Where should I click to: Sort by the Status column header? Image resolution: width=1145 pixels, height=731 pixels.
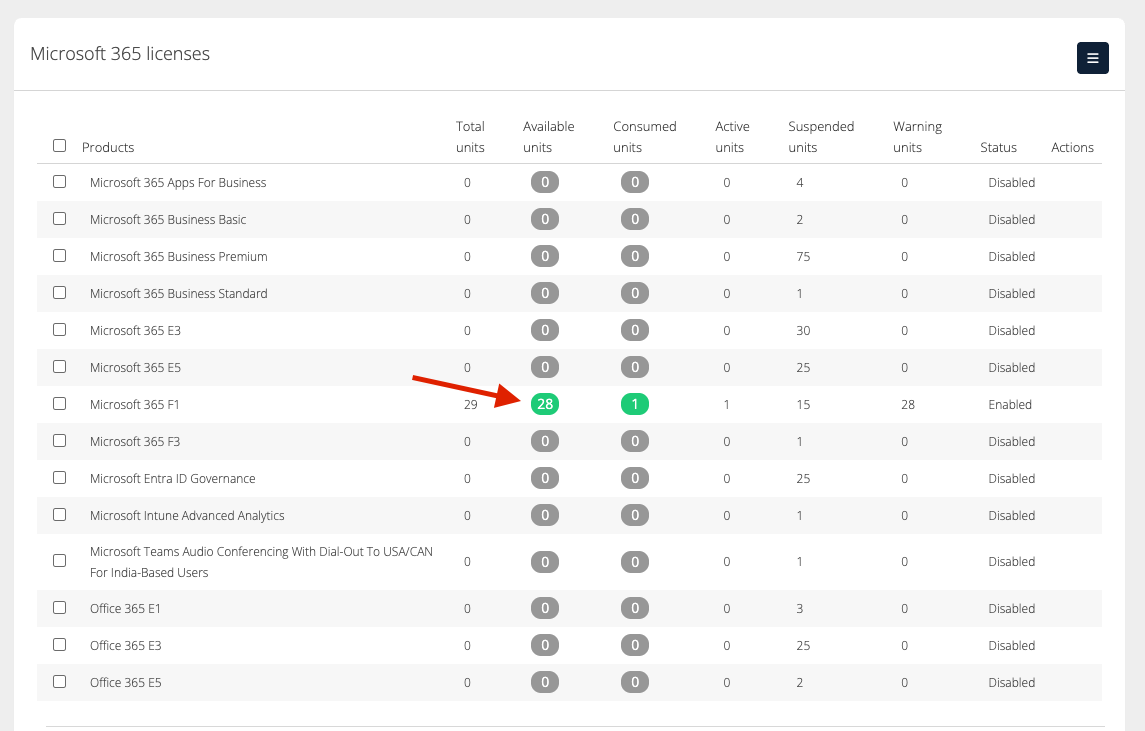tap(998, 148)
